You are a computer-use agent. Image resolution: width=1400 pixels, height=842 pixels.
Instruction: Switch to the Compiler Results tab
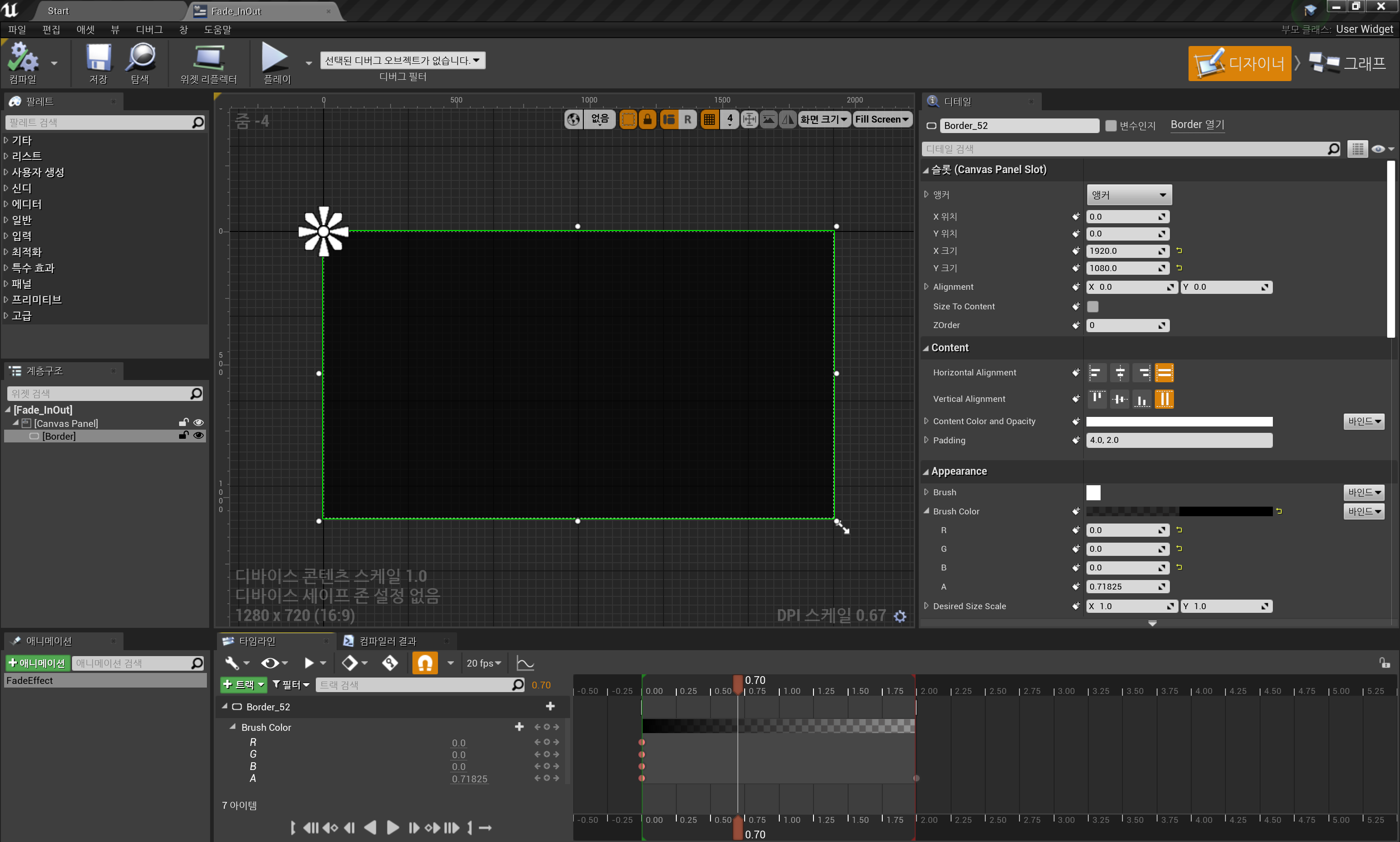387,641
